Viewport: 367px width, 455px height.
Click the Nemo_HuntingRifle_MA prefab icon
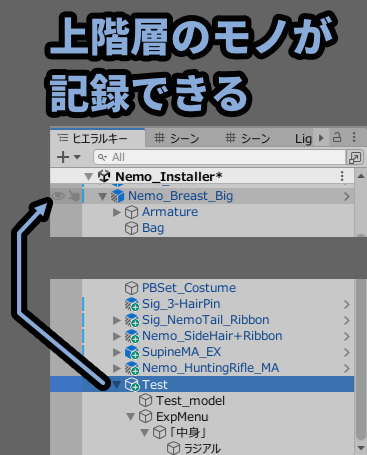click(132, 368)
